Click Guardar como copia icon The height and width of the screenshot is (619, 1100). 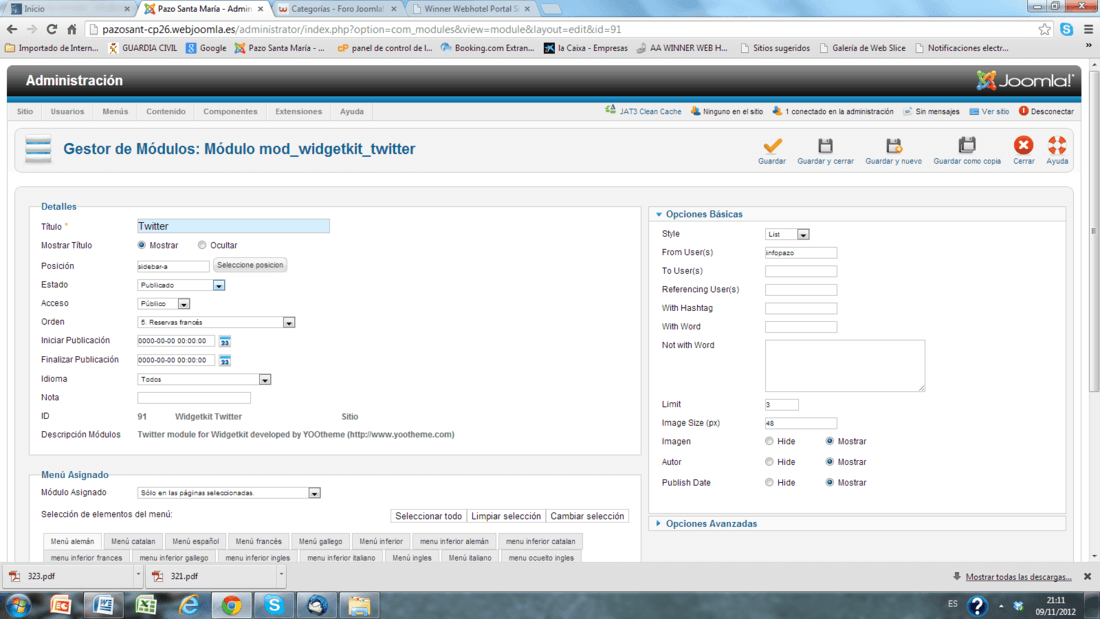(x=967, y=146)
